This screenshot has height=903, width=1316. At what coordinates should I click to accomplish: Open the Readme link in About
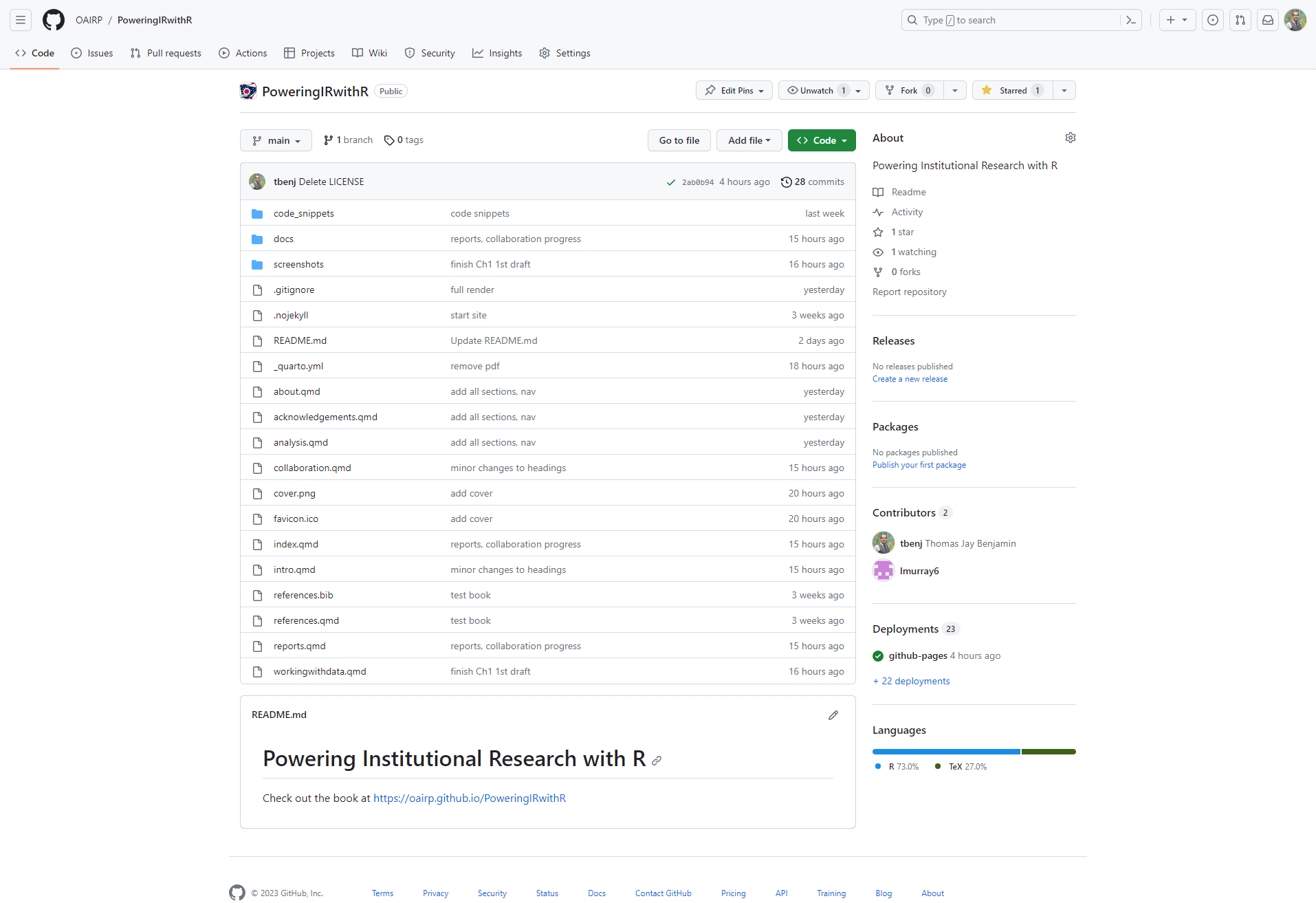[x=899, y=192]
